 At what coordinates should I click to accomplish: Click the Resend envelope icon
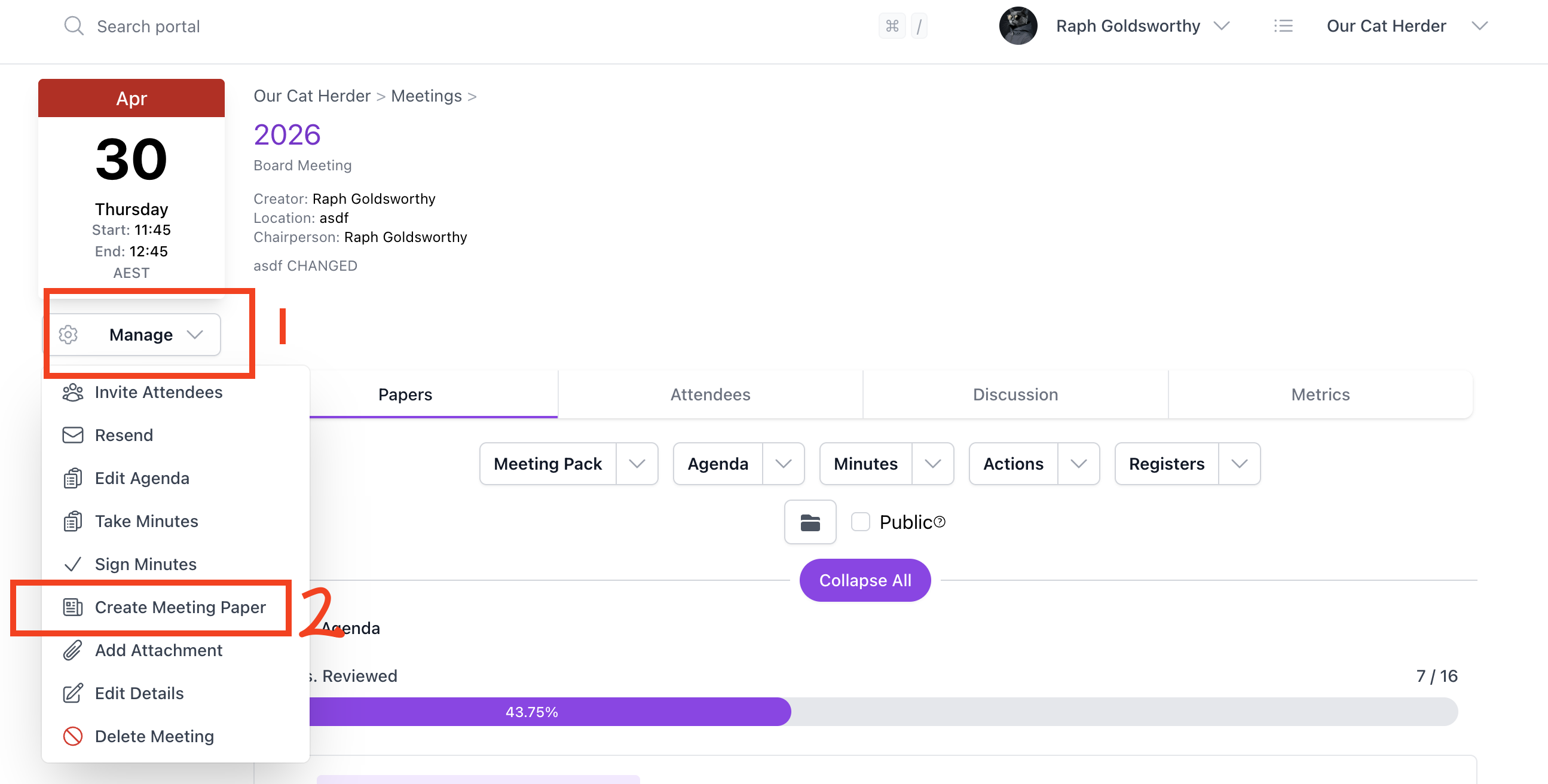point(73,434)
